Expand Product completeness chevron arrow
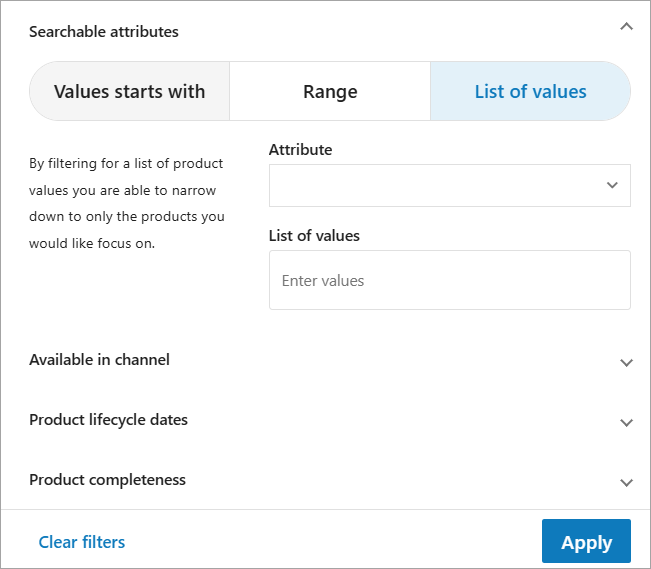Screen dimensions: 651x569 point(626,482)
